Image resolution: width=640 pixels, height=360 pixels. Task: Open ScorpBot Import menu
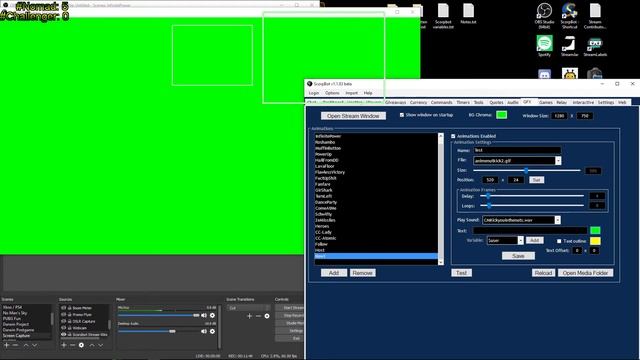click(351, 93)
